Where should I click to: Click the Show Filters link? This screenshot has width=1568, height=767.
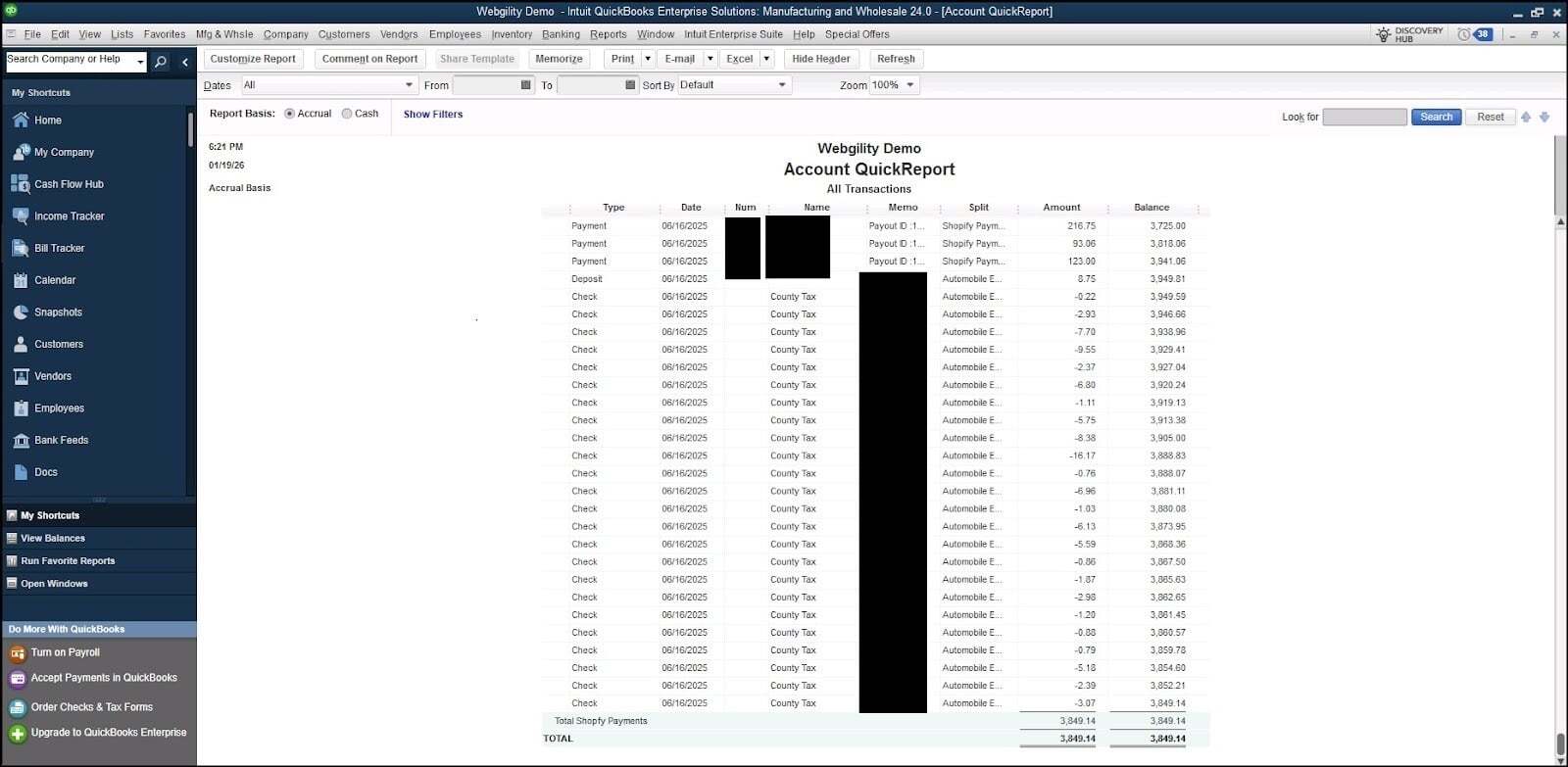coord(433,115)
